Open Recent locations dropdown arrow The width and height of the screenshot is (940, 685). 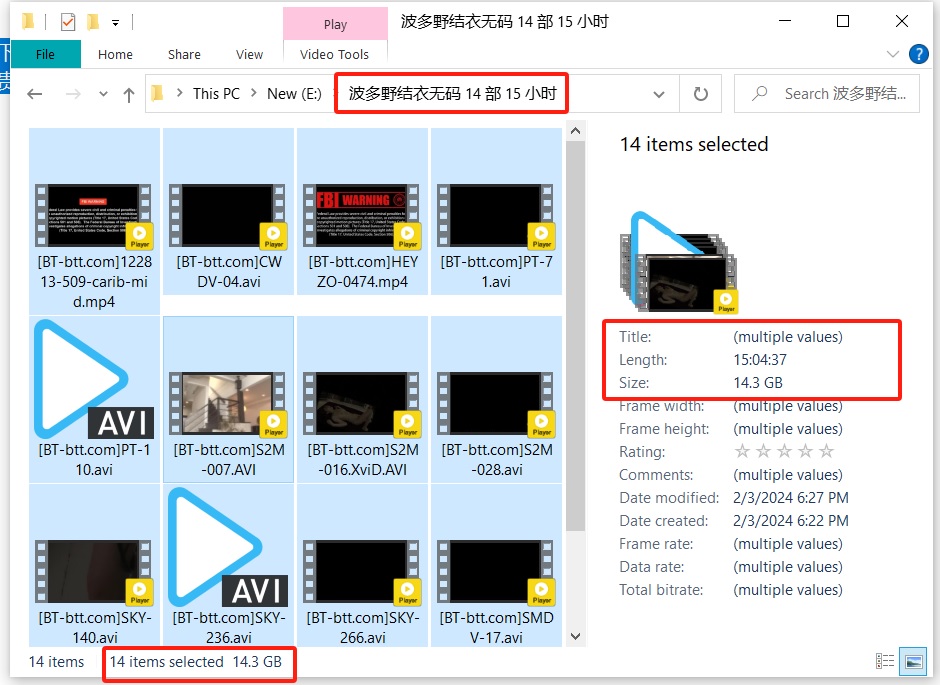coord(102,94)
